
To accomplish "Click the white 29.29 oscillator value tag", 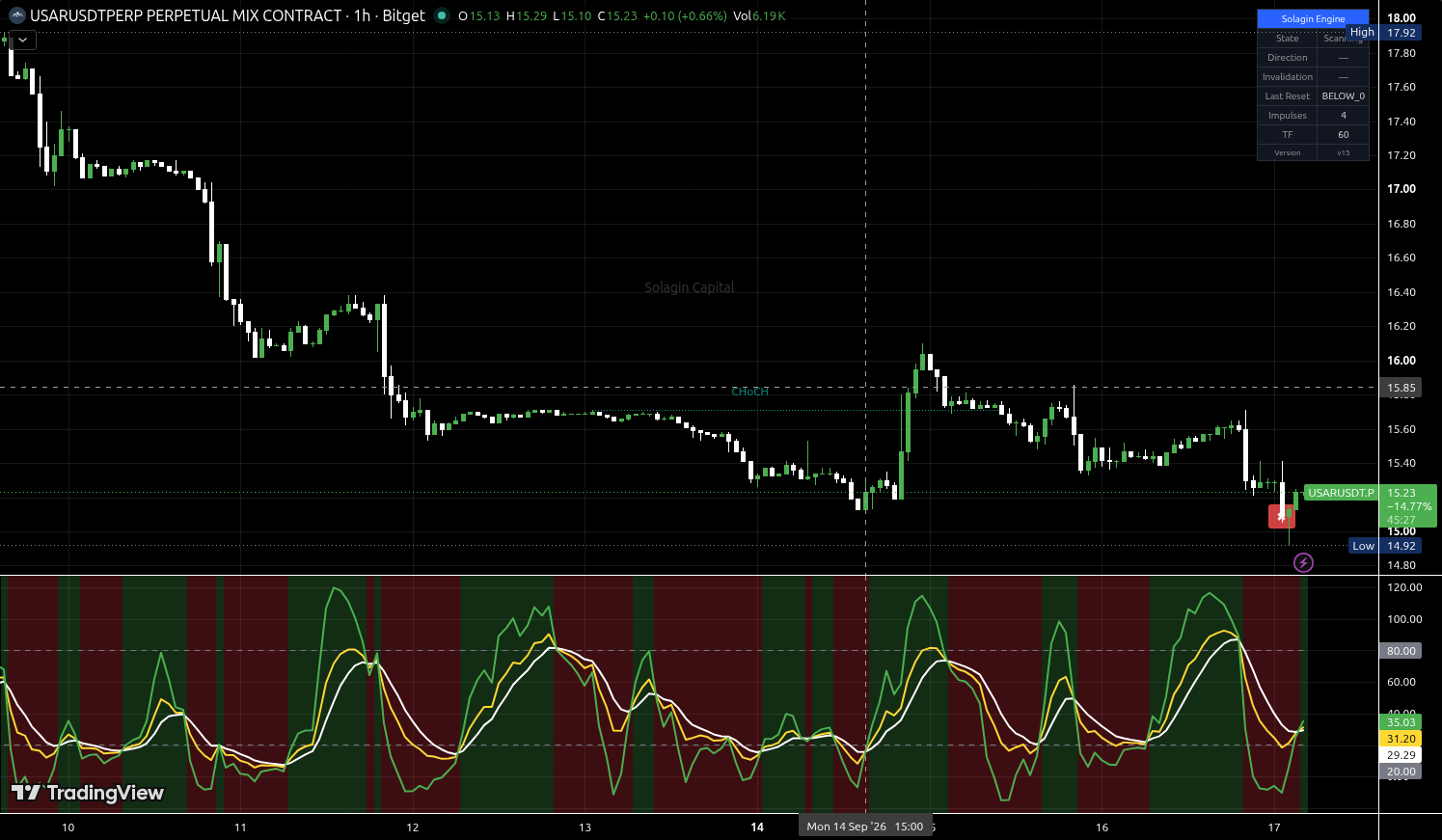I will [x=1401, y=755].
